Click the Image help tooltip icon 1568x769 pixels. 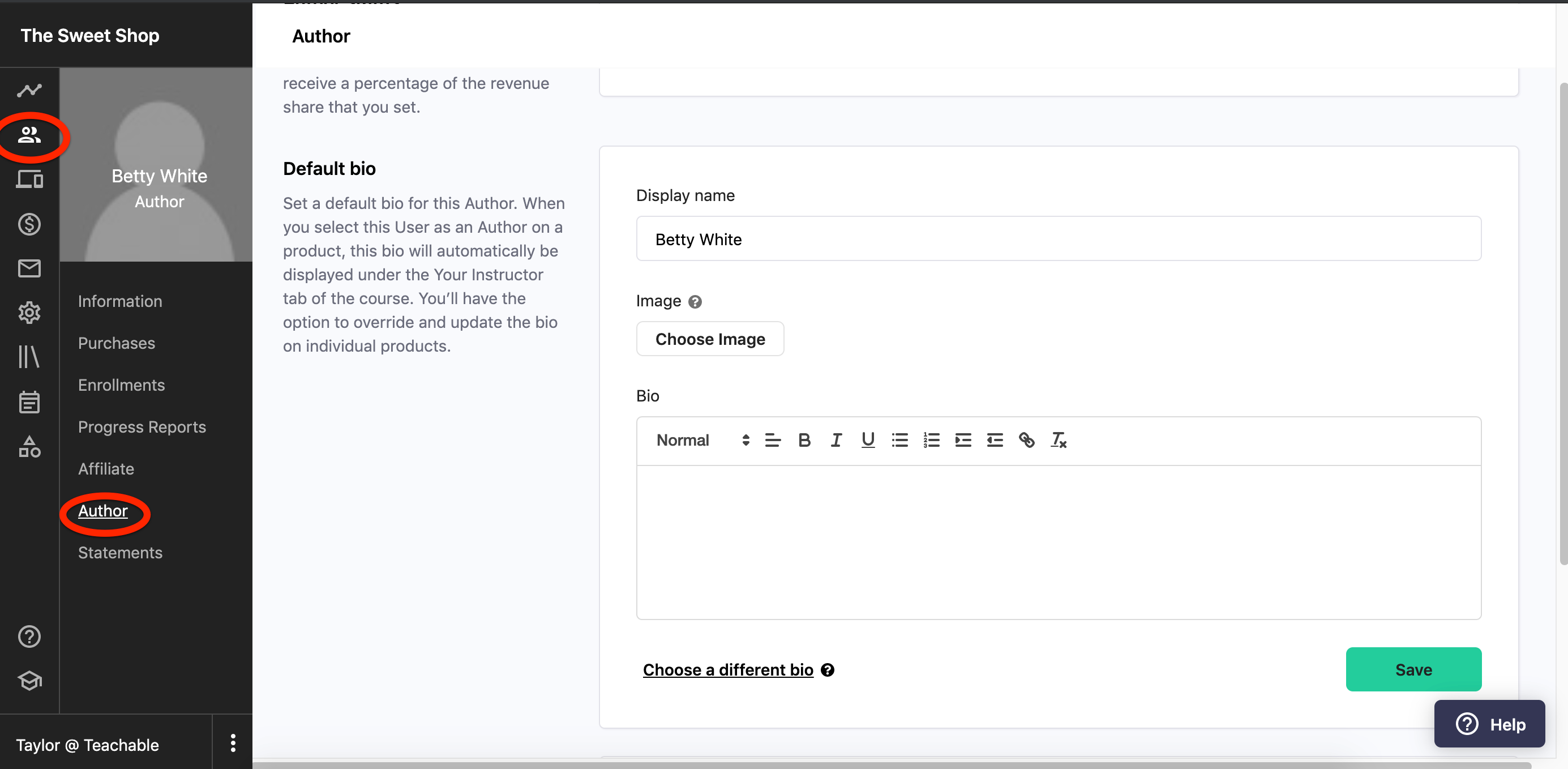695,302
